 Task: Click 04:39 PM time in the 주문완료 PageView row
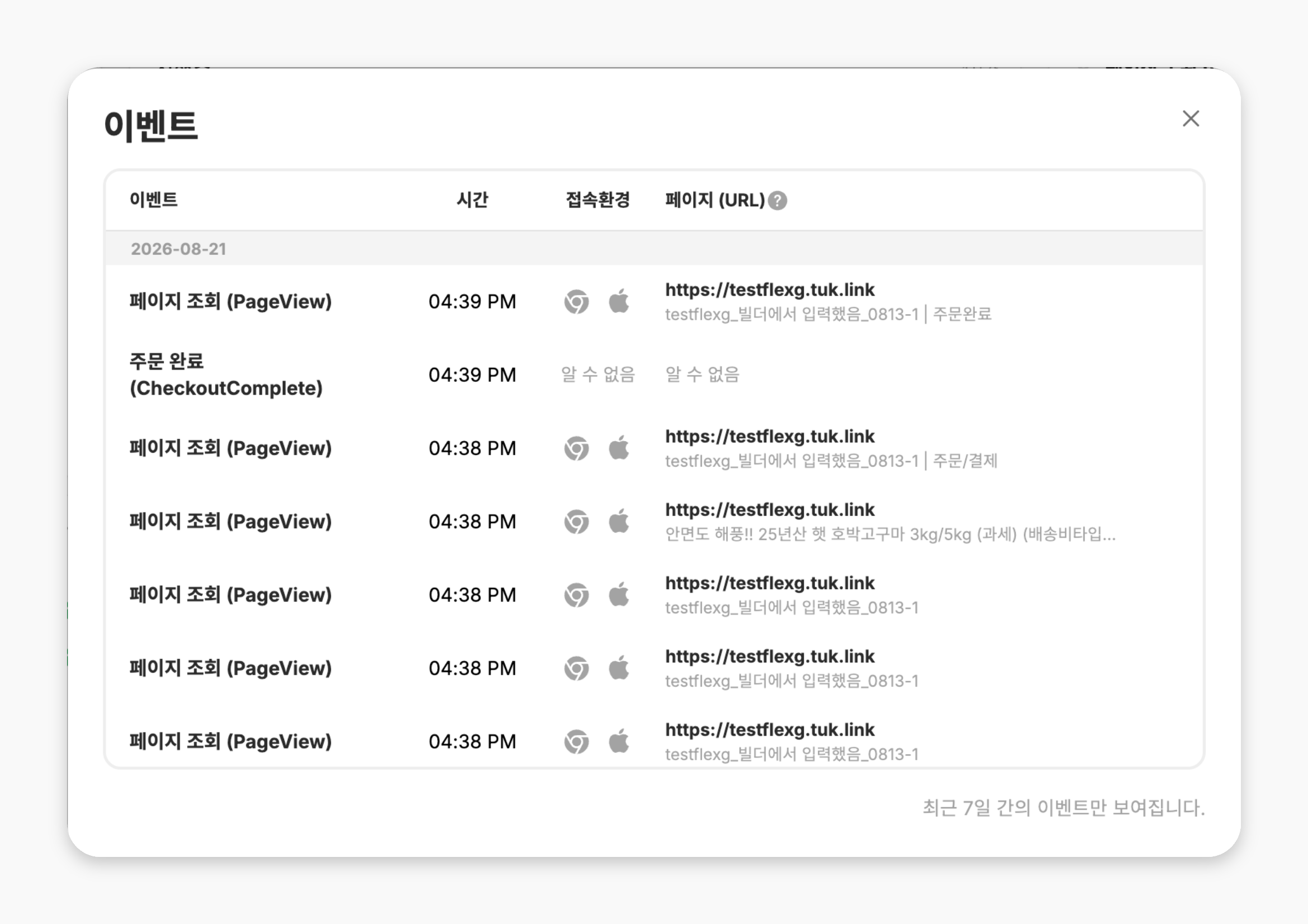(472, 301)
